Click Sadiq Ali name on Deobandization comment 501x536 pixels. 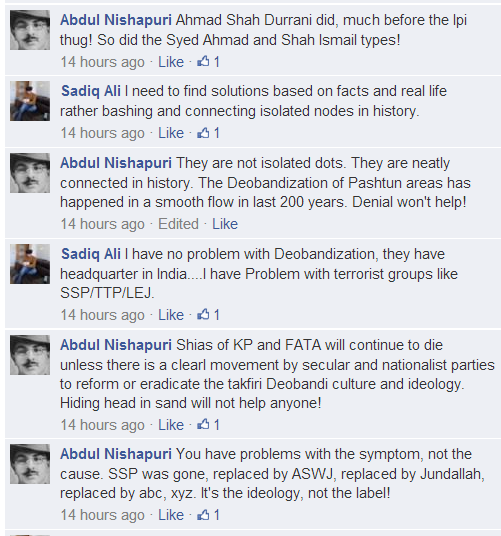(91, 254)
